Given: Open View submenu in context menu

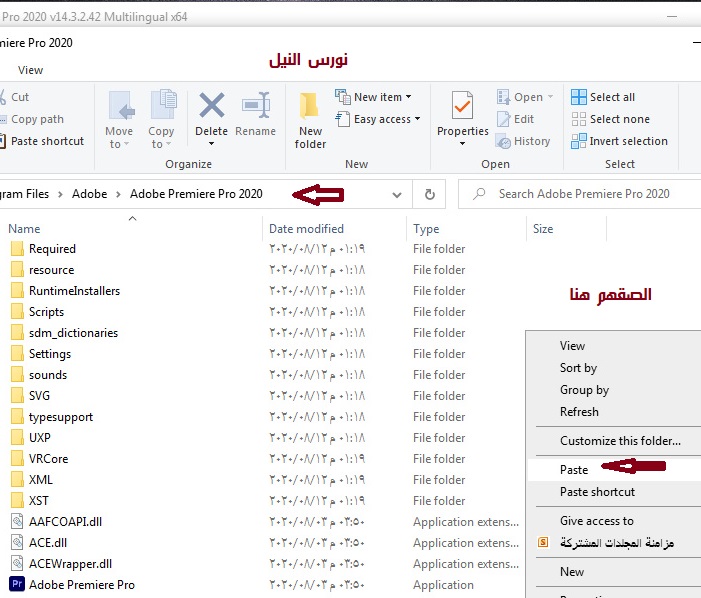Looking at the screenshot, I should [x=572, y=346].
